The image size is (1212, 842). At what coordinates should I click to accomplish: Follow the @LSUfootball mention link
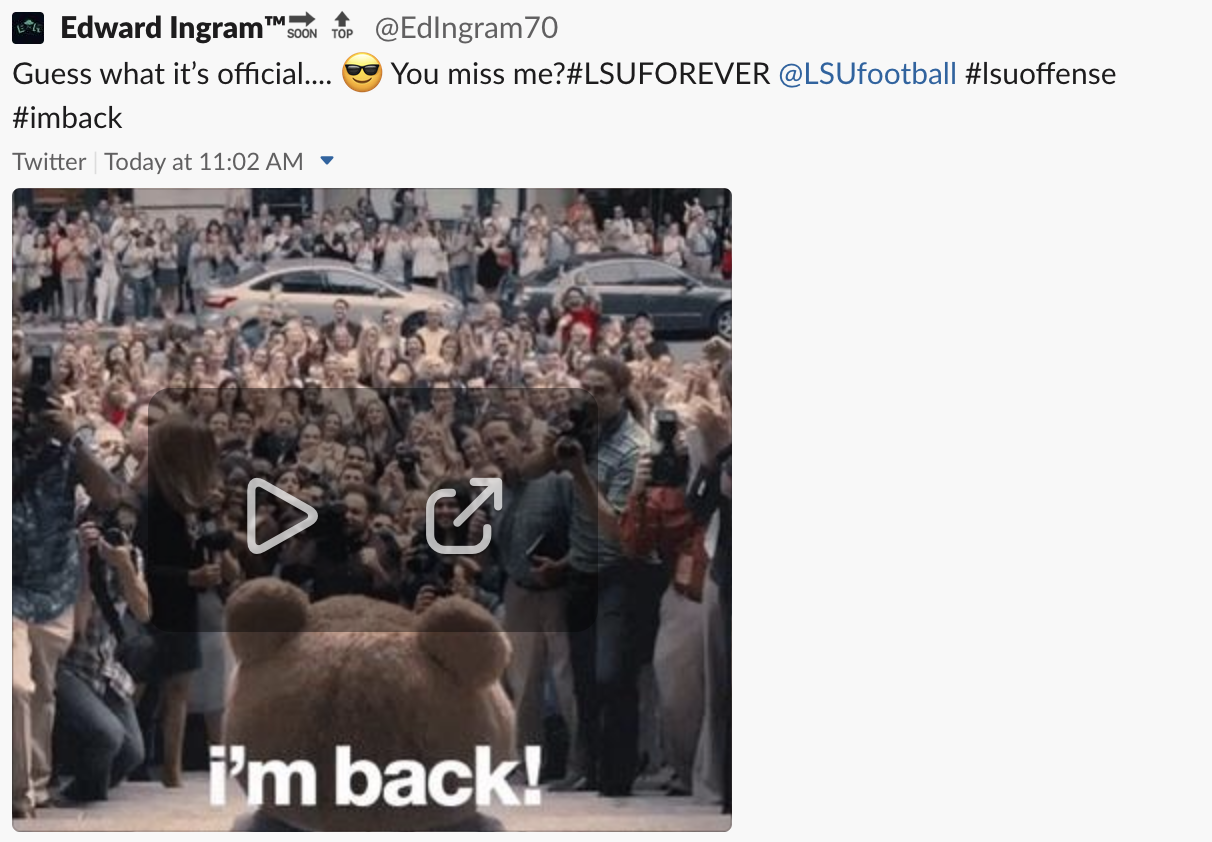tap(867, 74)
